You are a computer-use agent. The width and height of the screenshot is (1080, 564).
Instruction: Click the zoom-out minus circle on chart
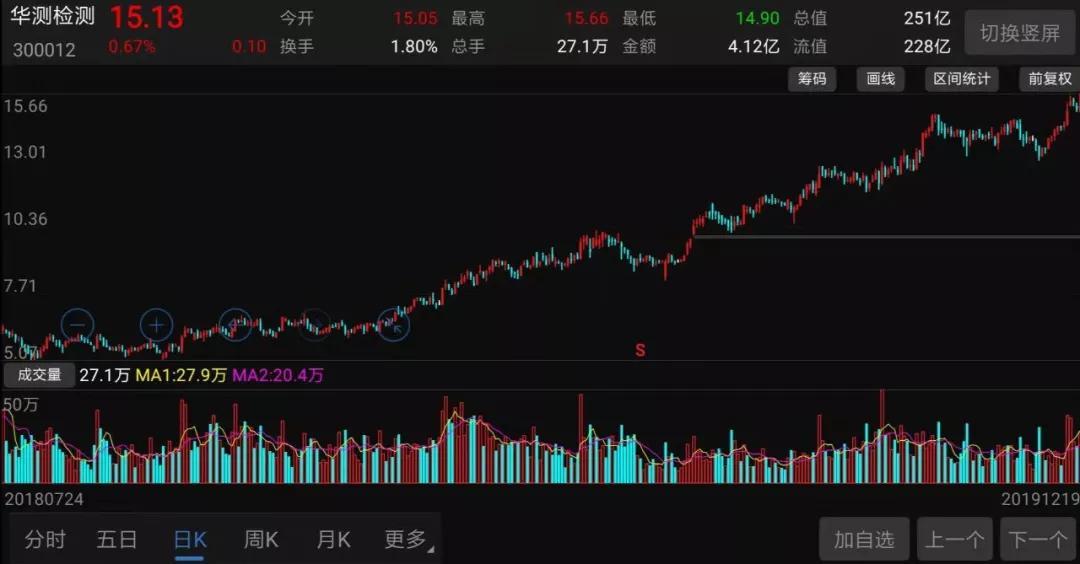78,324
